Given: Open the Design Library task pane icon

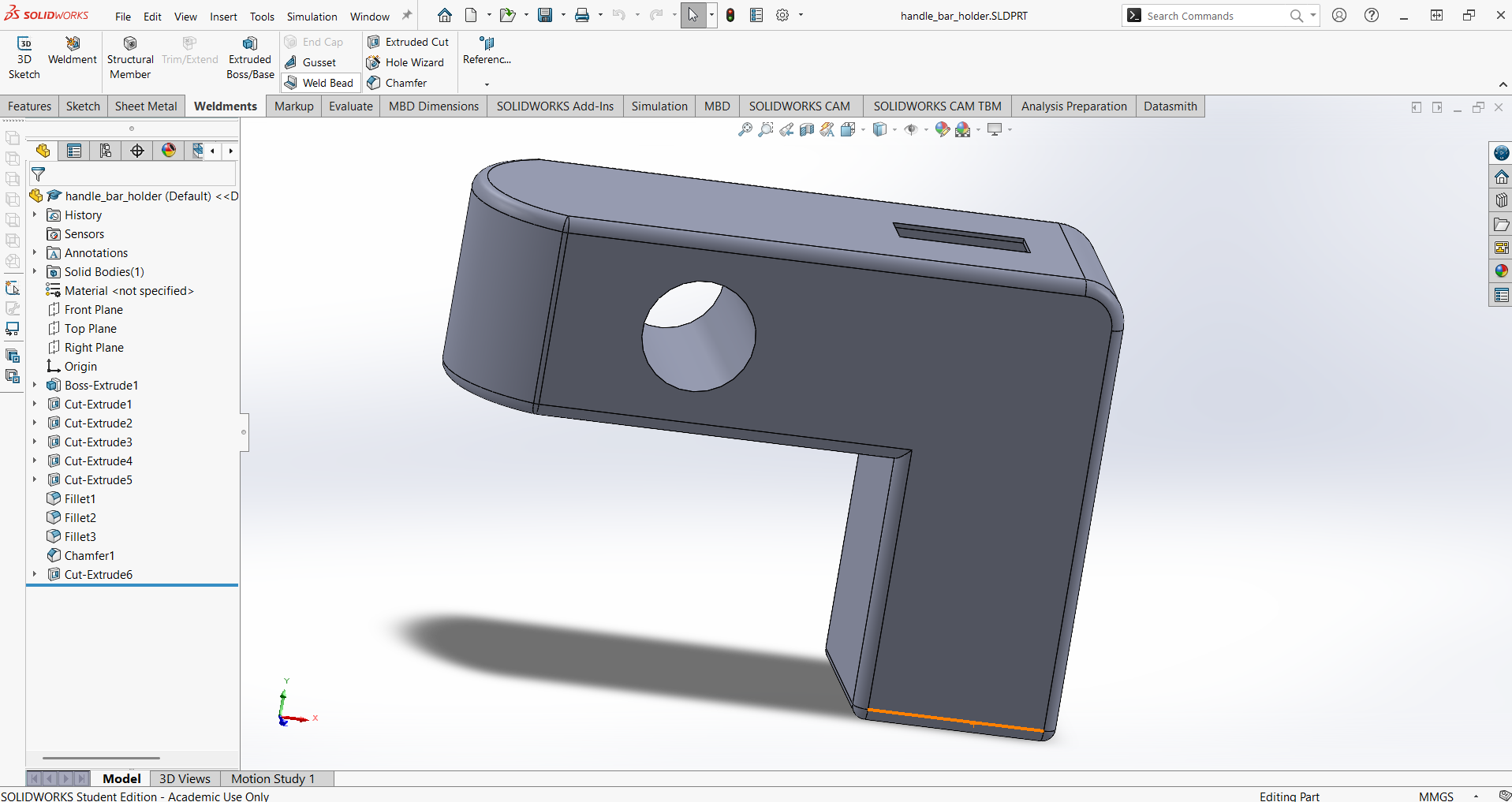Looking at the screenshot, I should click(x=1501, y=200).
